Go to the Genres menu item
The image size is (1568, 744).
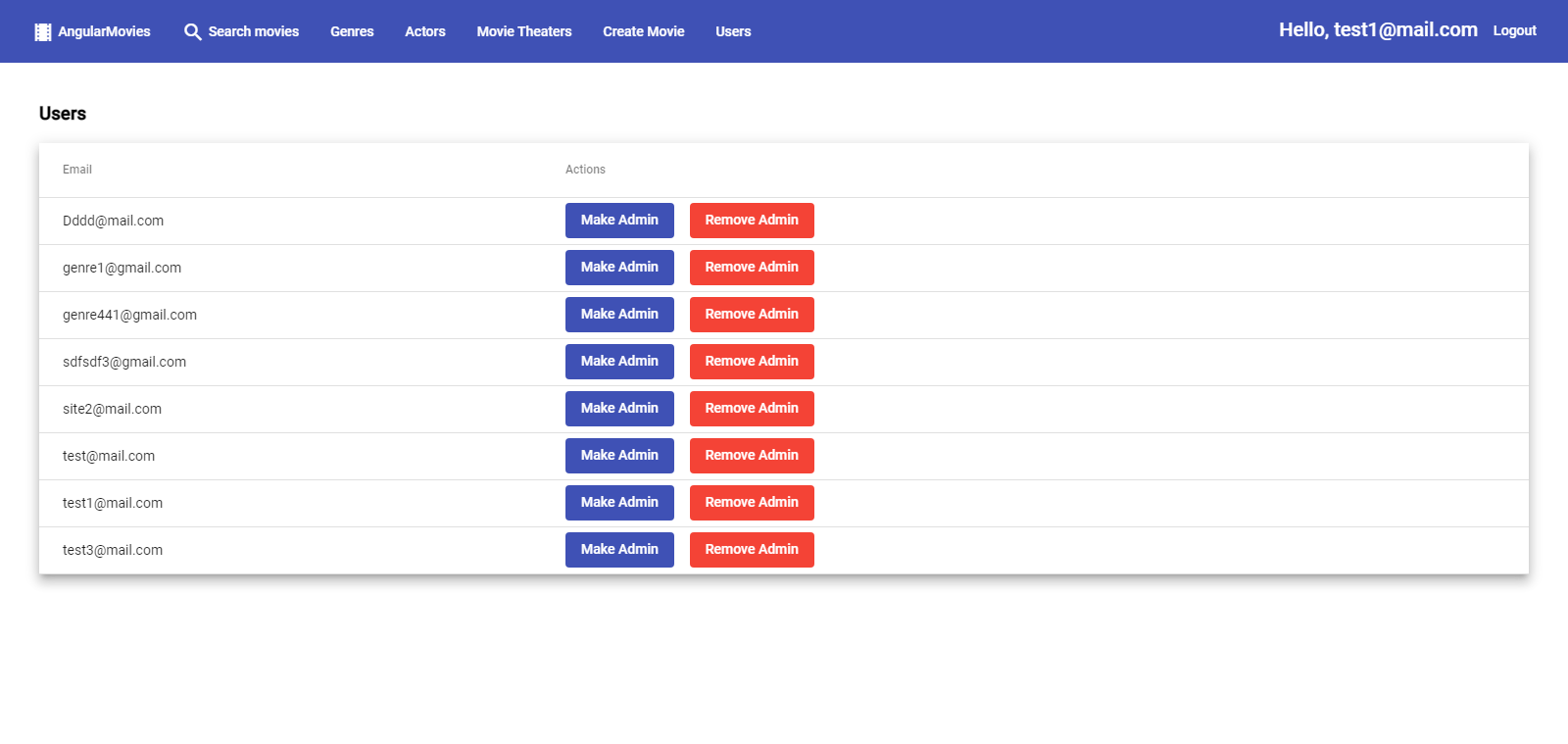[x=352, y=31]
